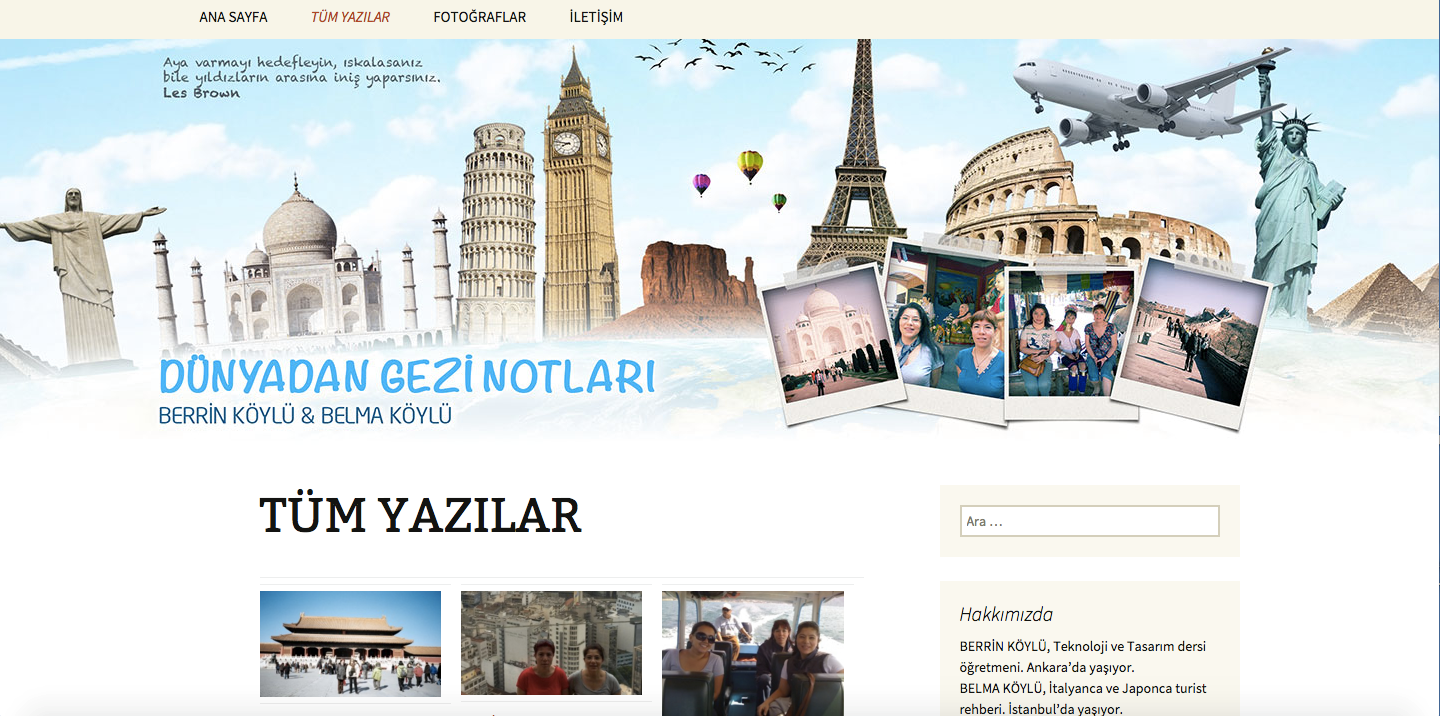Click the Les Brown quote author text
Screen dimensions: 1440x716
201,93
